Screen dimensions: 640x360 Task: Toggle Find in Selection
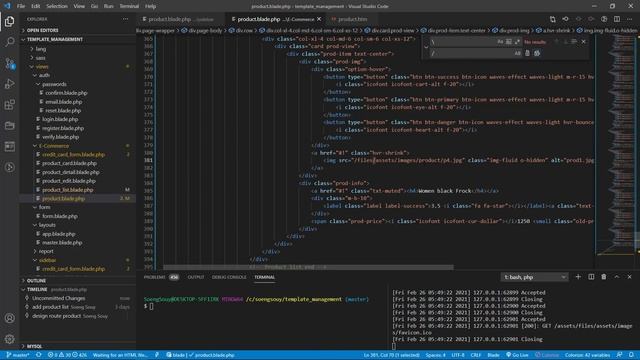click(574, 42)
